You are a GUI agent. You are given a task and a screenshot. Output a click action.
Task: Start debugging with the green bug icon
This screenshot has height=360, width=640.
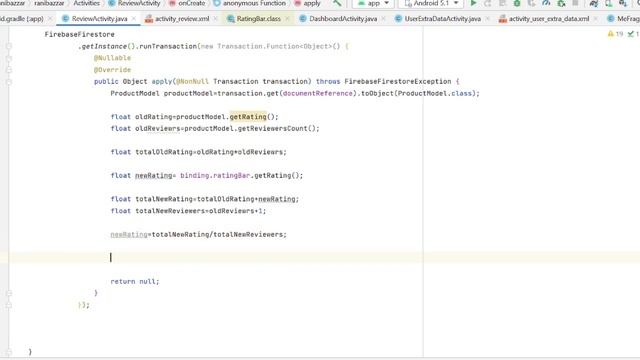[x=517, y=3]
